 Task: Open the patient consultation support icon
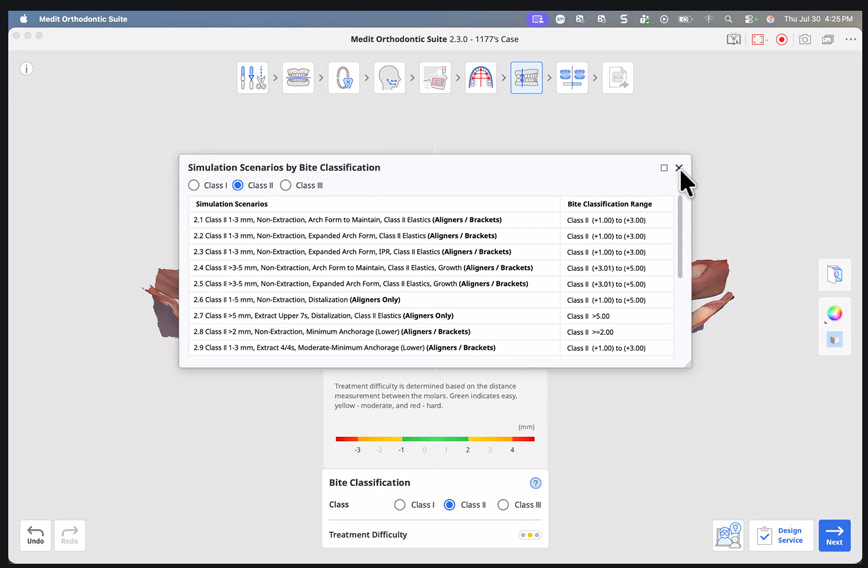[x=728, y=535]
